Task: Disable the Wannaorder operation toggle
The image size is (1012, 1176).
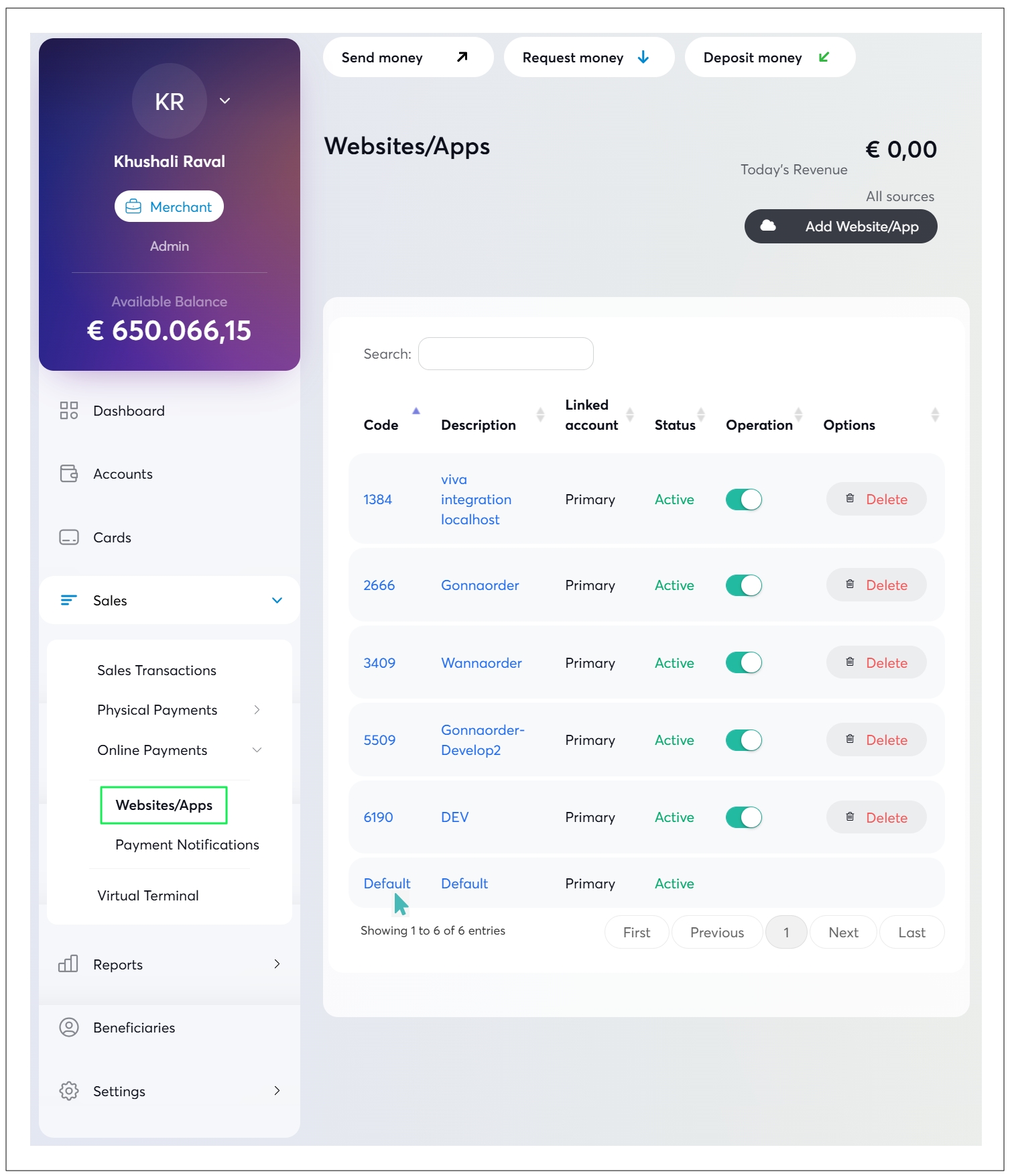Action: tap(744, 662)
